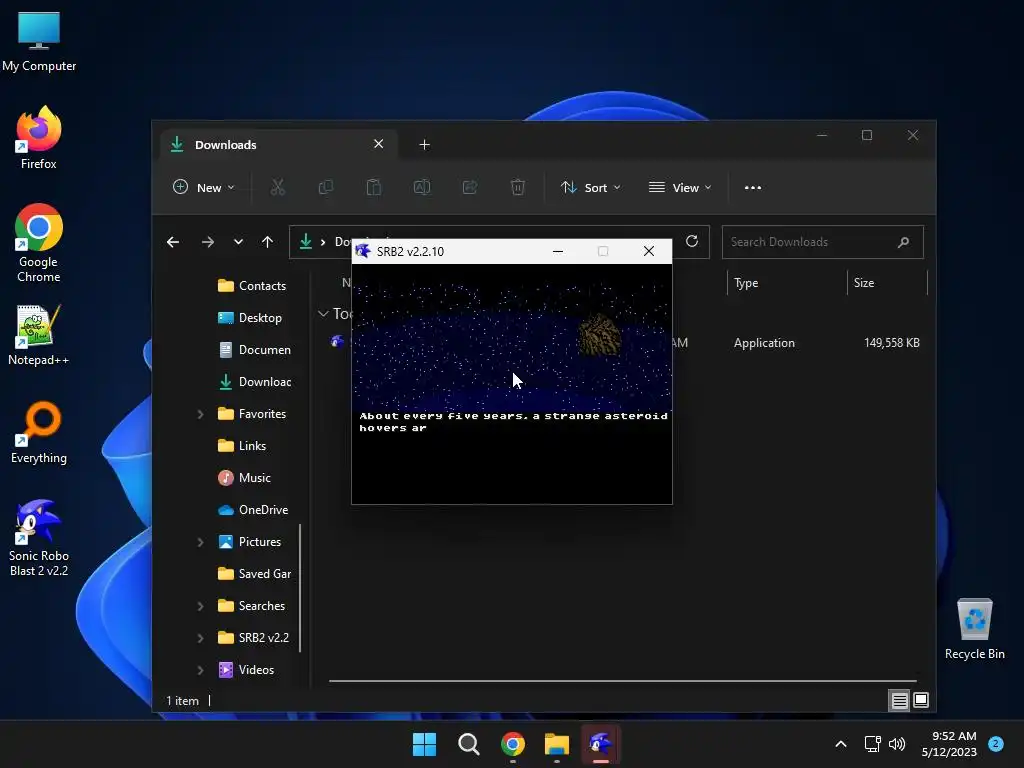Viewport: 1024px width, 768px height.
Task: Open the View dropdown menu
Action: pyautogui.click(x=680, y=187)
